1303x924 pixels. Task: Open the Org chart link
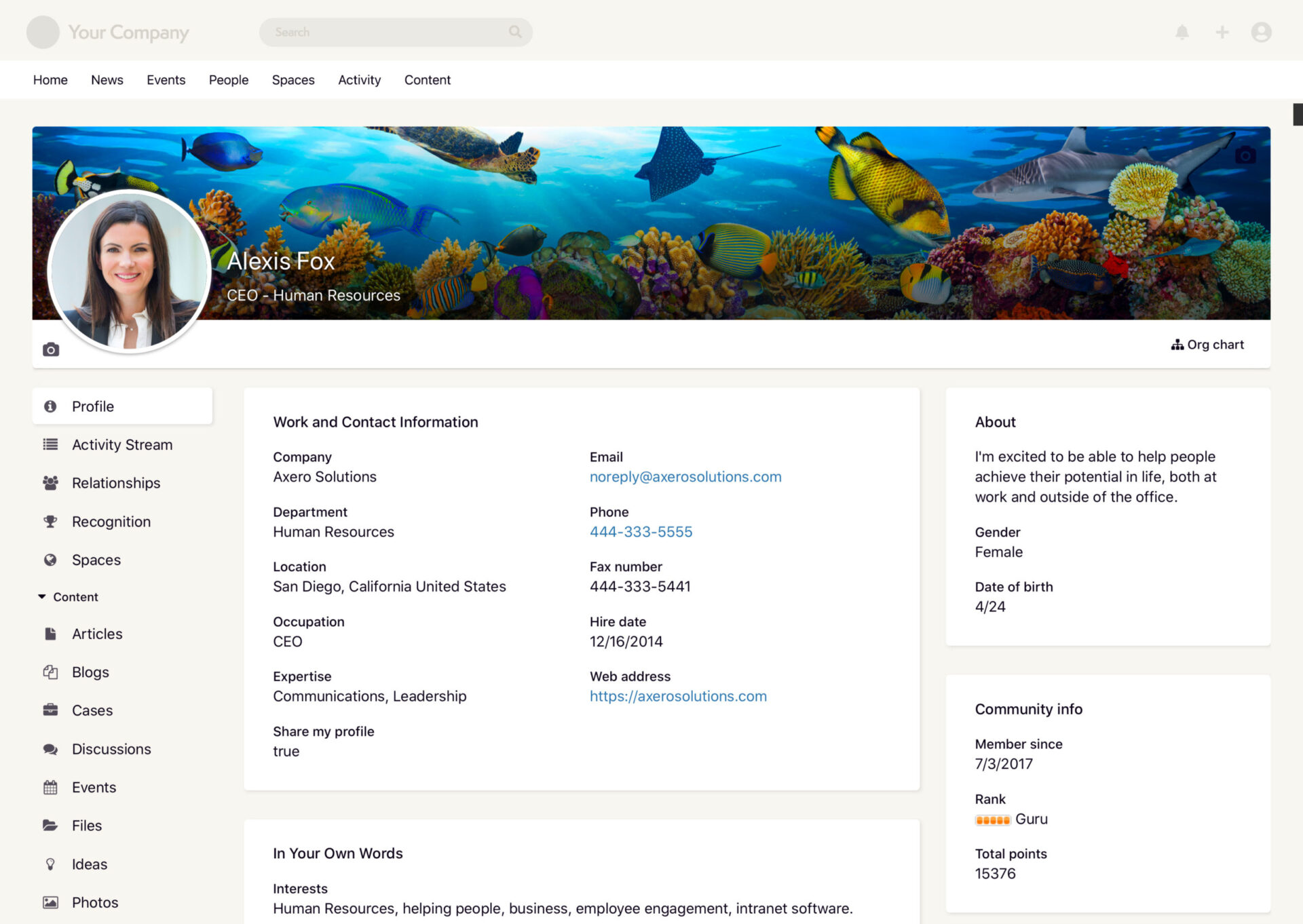point(1207,345)
